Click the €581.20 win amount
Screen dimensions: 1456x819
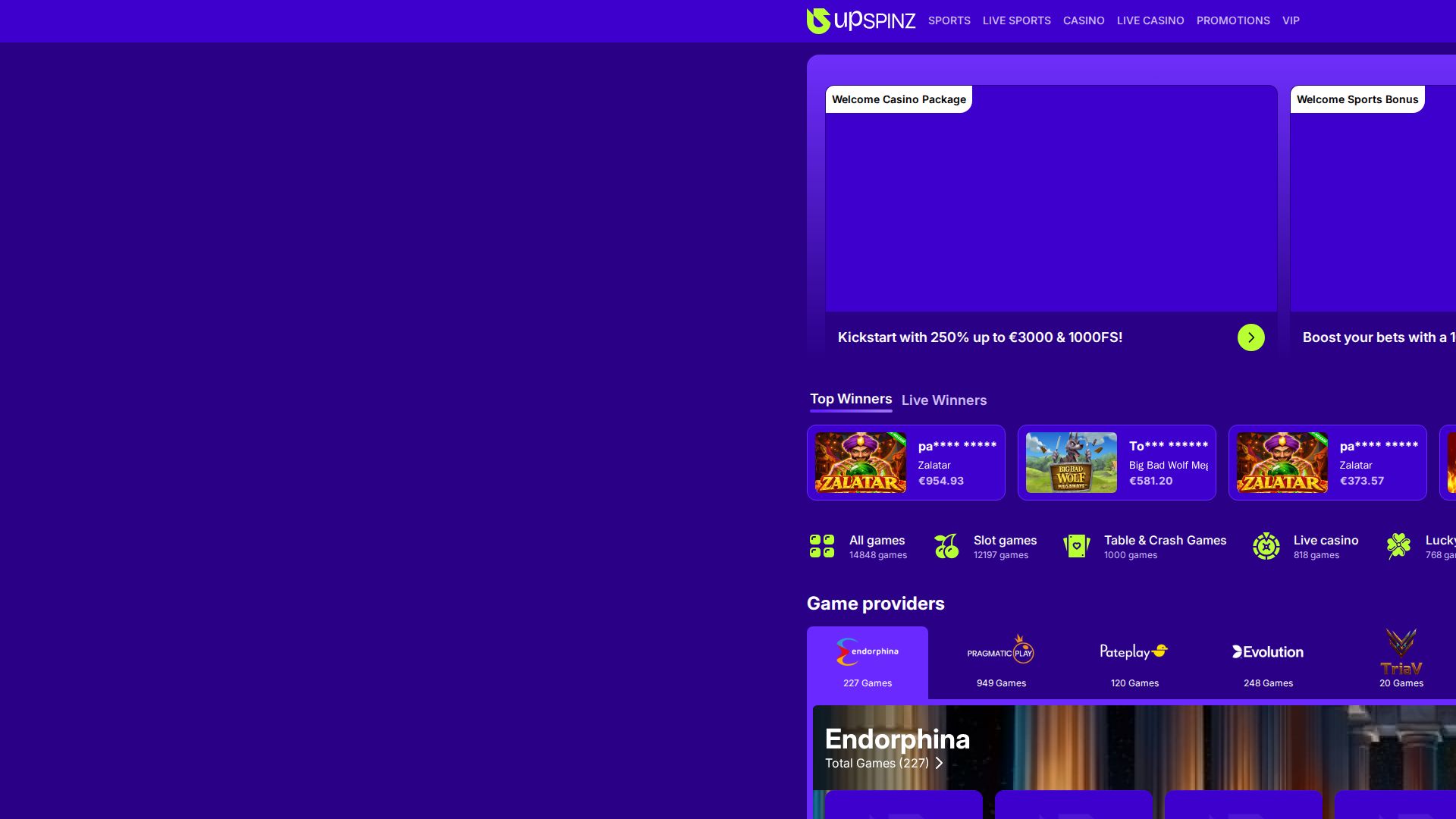[x=1151, y=481]
